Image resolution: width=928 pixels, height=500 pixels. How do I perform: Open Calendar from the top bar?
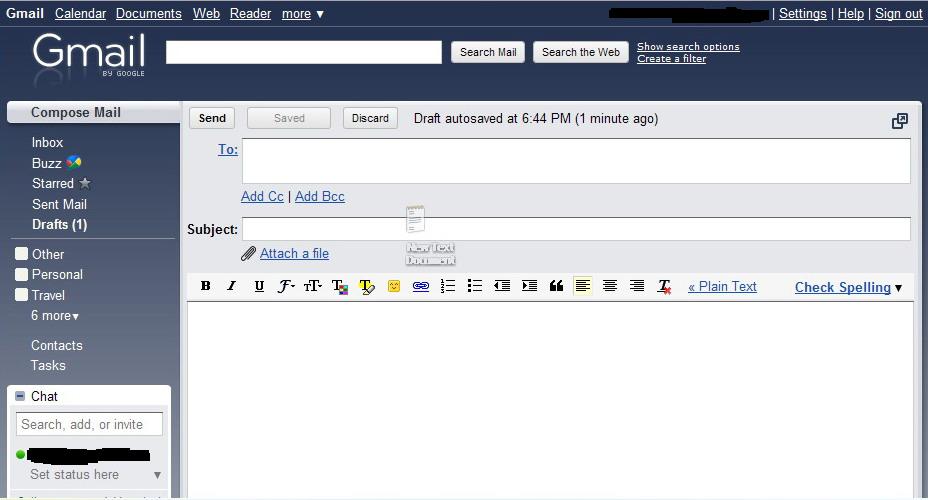click(x=80, y=14)
